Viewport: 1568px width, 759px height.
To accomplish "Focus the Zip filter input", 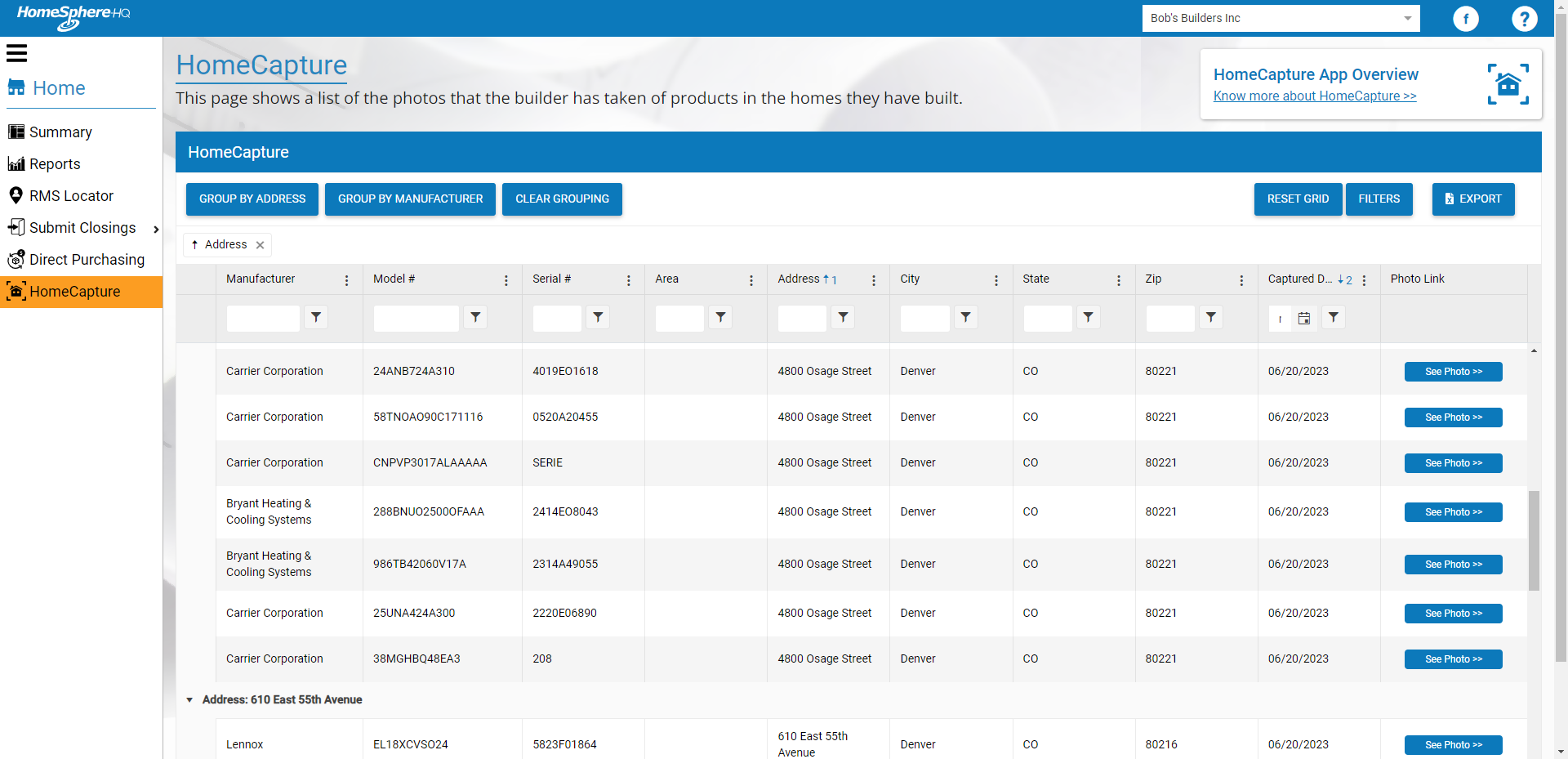I will (1170, 318).
